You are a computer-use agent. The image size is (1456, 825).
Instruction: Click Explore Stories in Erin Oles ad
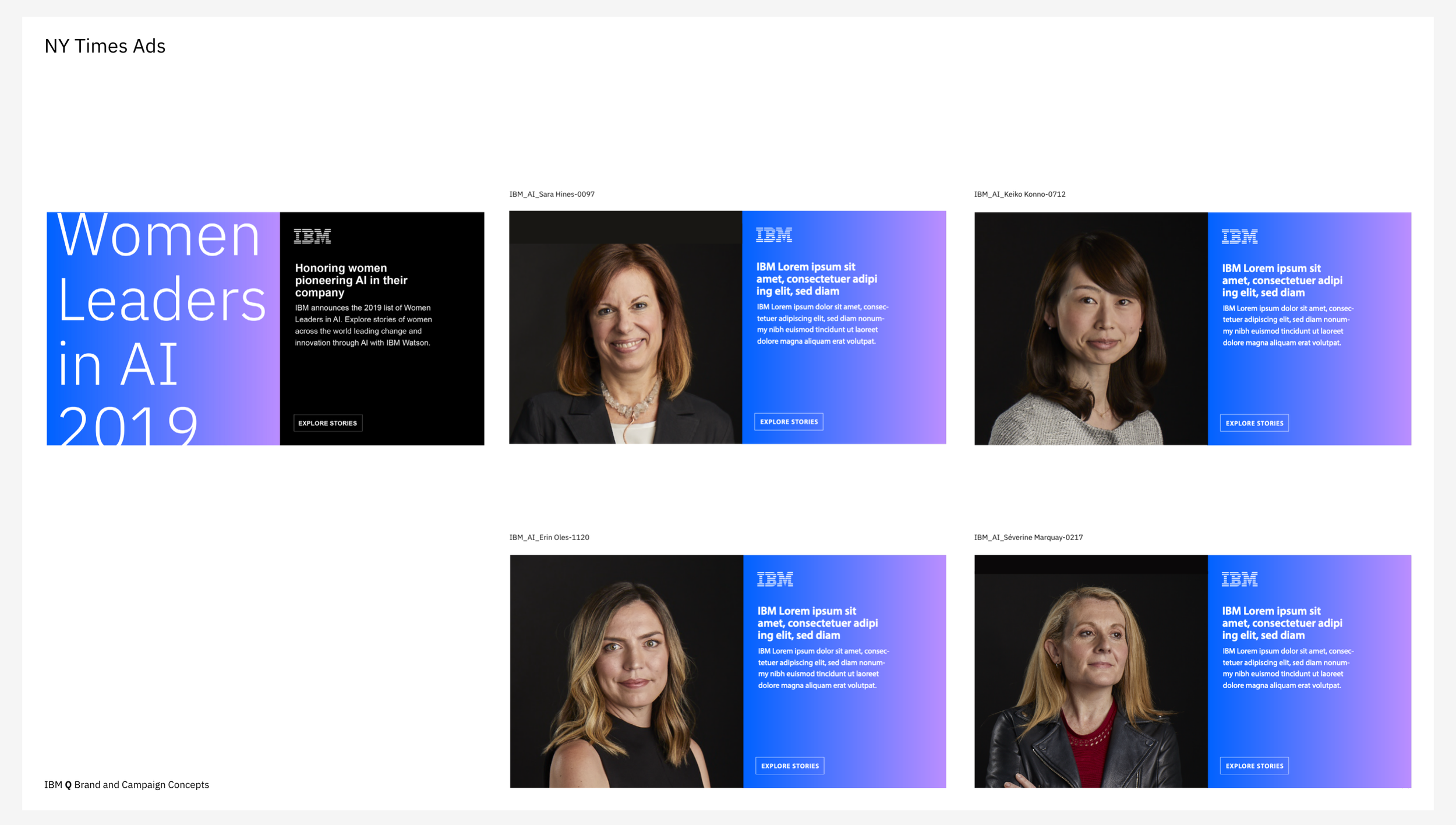click(x=790, y=766)
